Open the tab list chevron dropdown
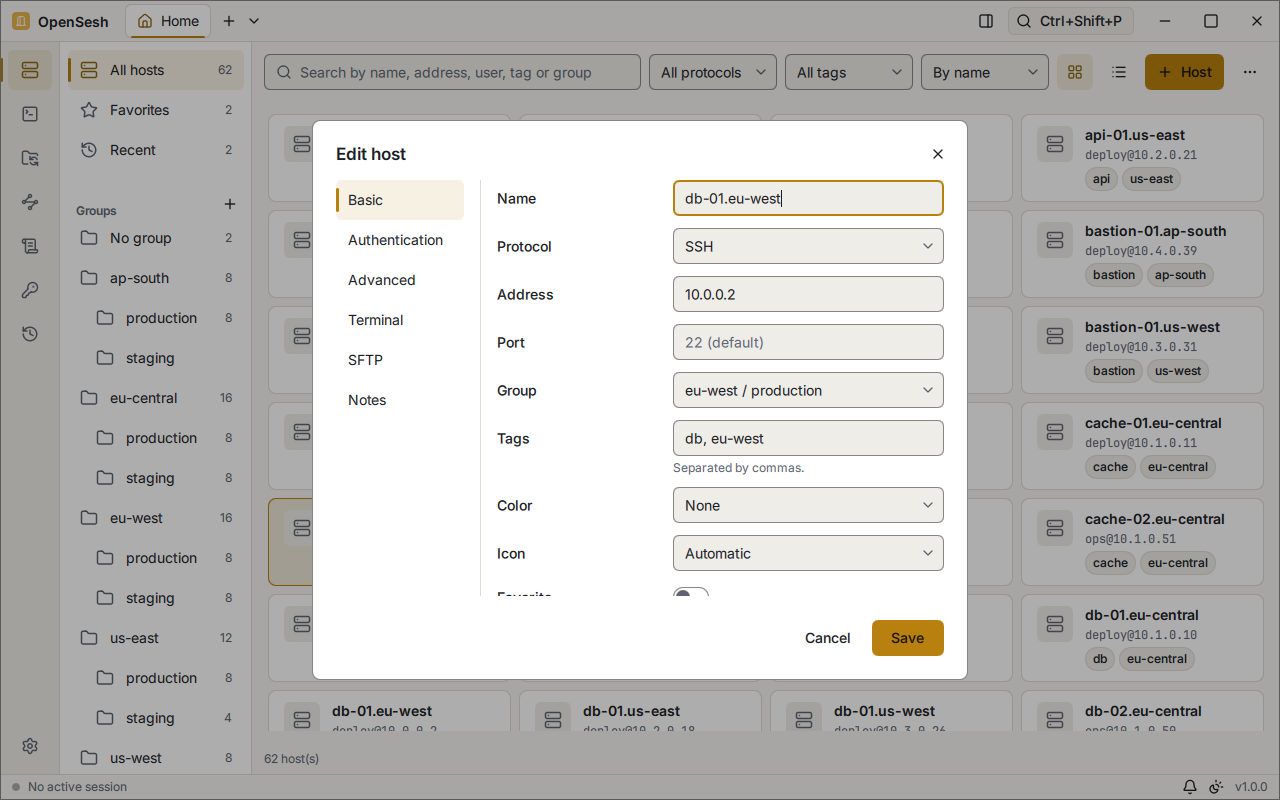The height and width of the screenshot is (800, 1280). 254,21
